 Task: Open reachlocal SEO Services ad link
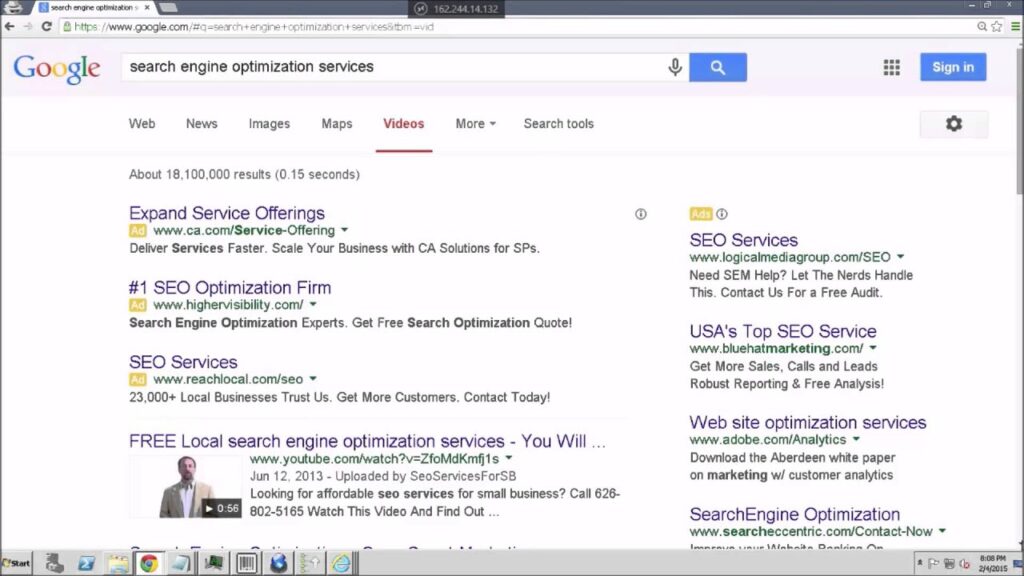pos(183,362)
